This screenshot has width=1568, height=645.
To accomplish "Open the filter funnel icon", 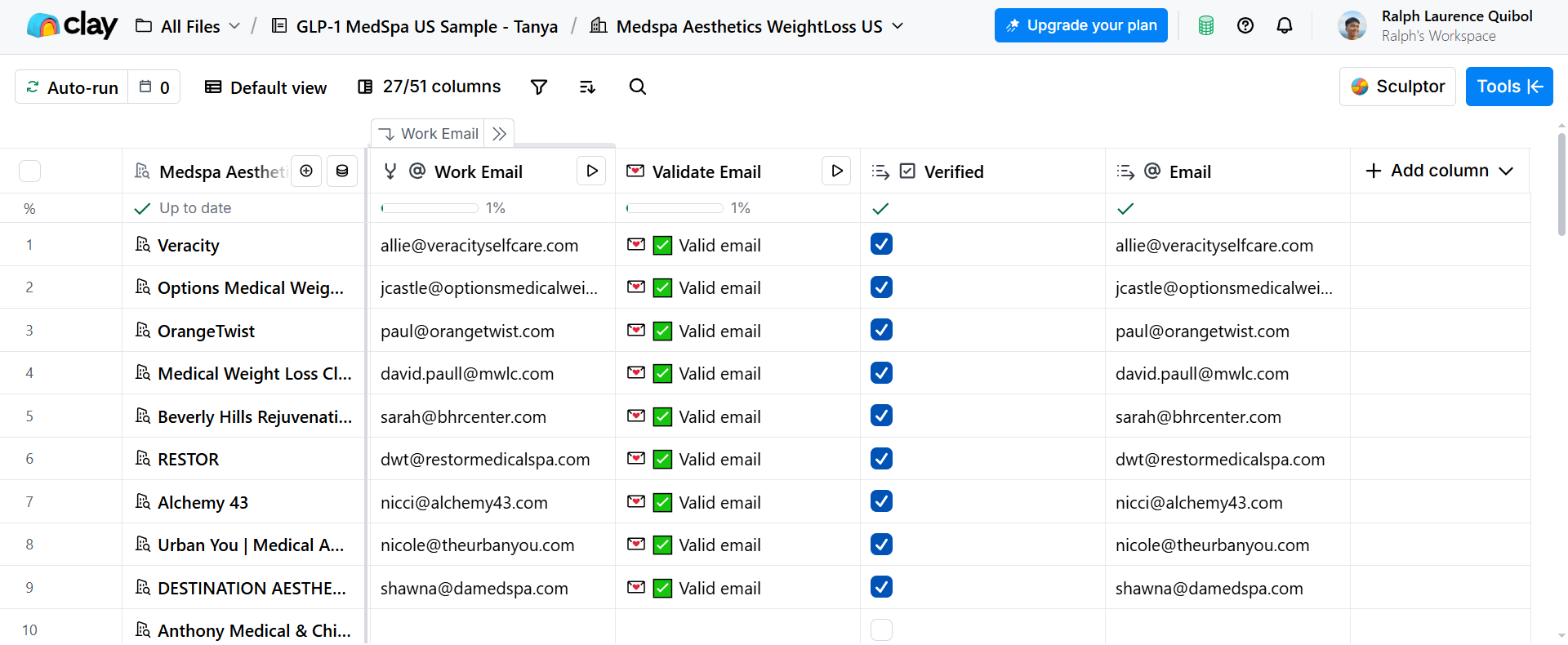I will pos(539,87).
